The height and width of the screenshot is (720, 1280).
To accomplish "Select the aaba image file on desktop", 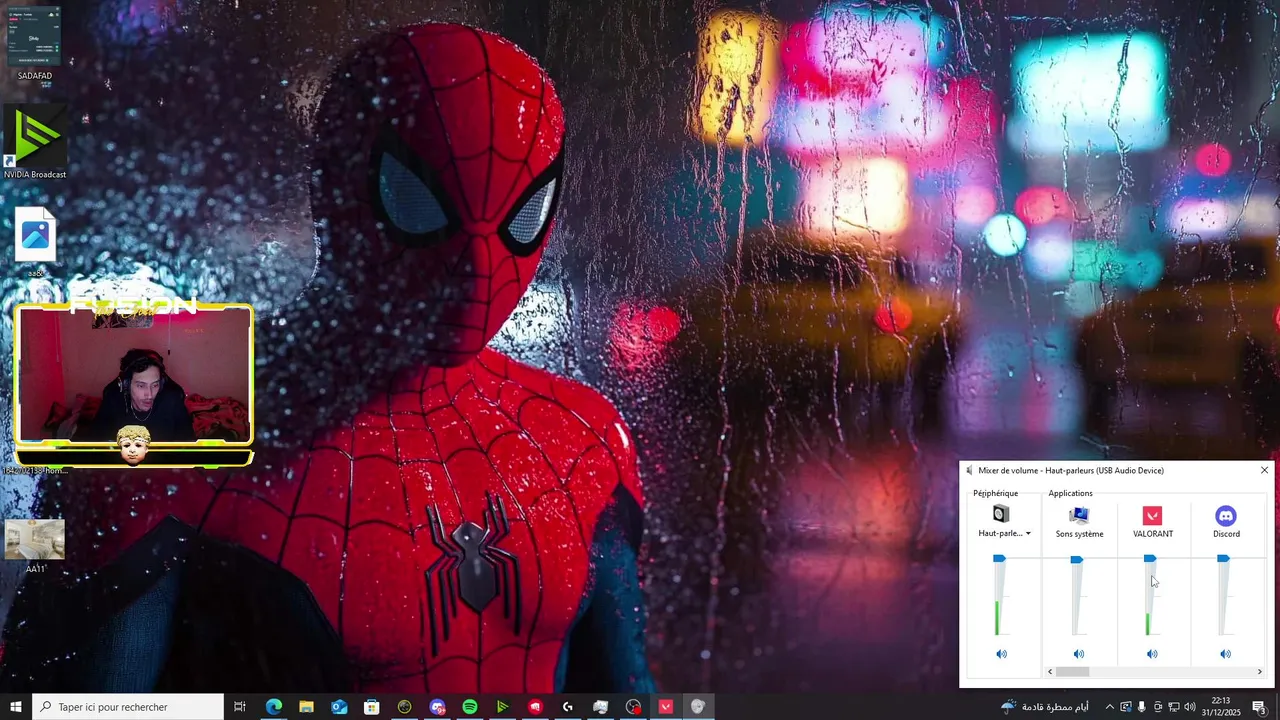I will [x=35, y=242].
